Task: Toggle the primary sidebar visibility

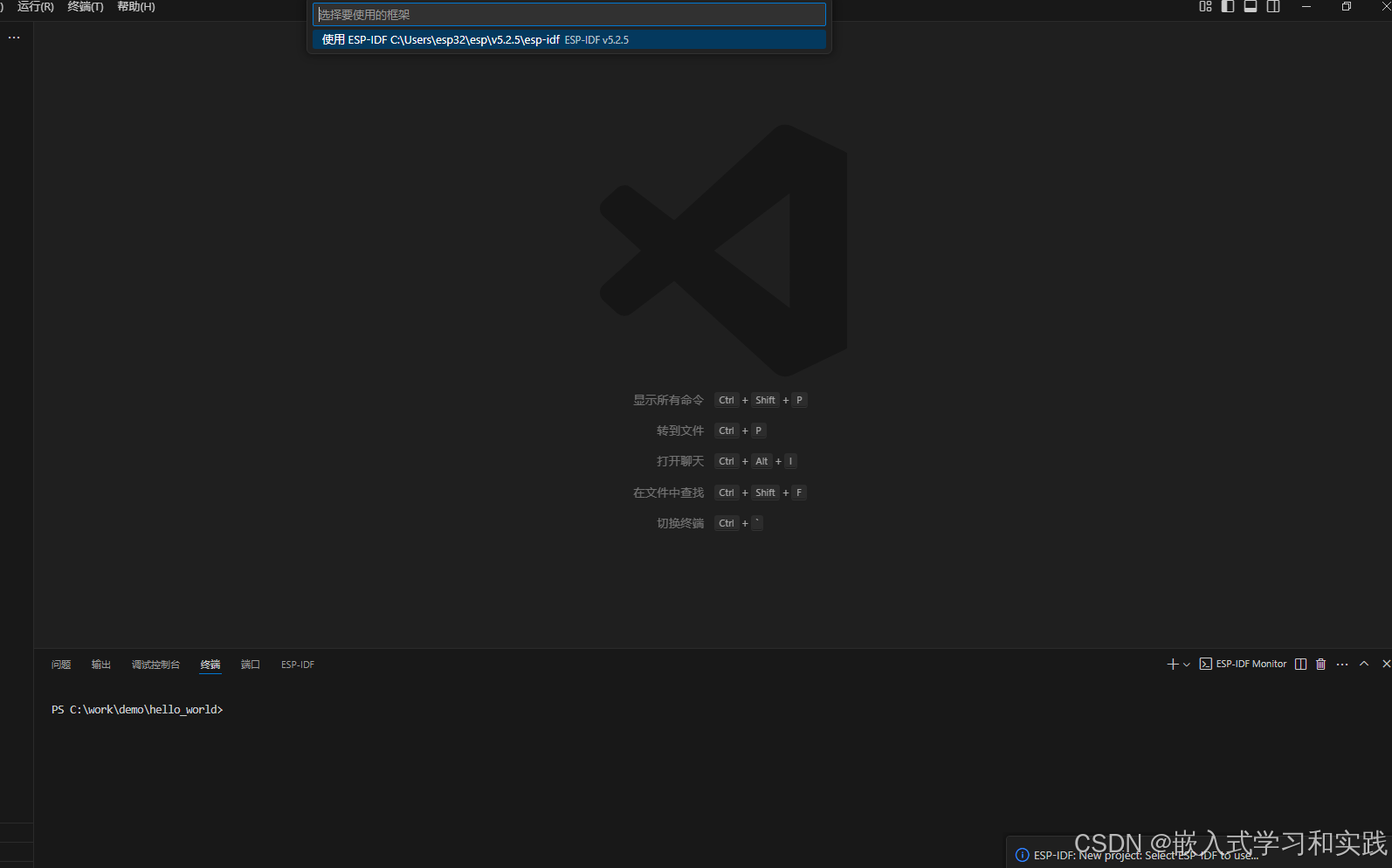Action: [x=1228, y=7]
